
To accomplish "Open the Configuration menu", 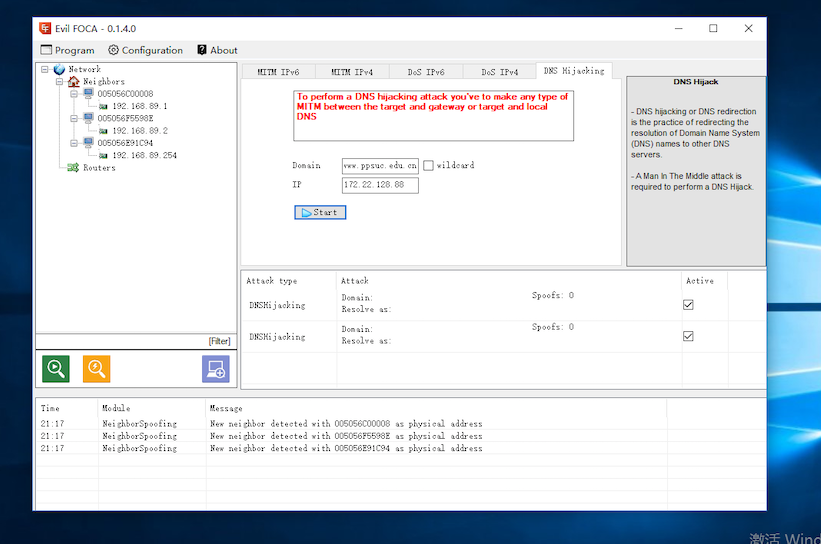I will pos(146,50).
